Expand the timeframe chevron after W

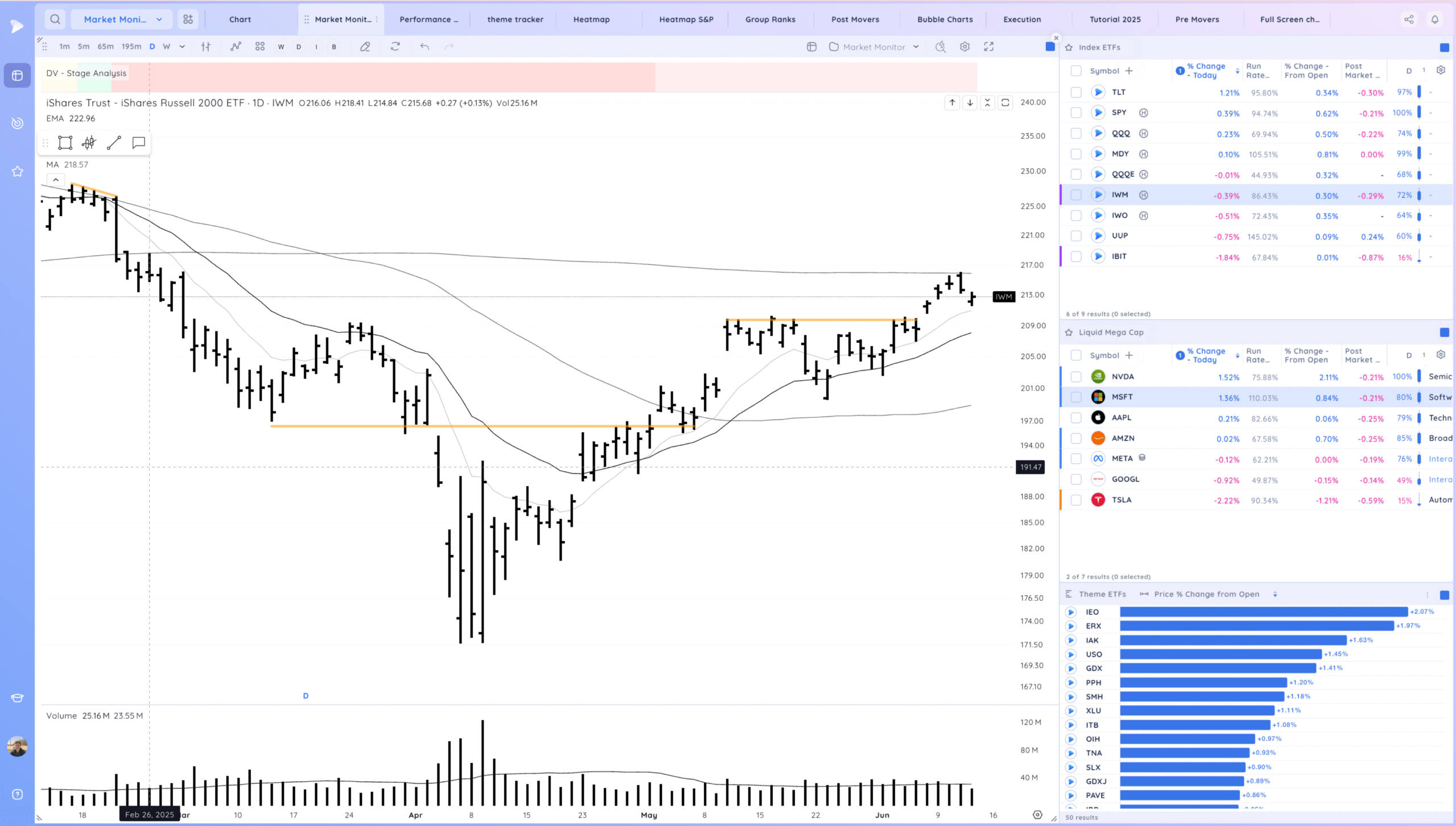[182, 47]
